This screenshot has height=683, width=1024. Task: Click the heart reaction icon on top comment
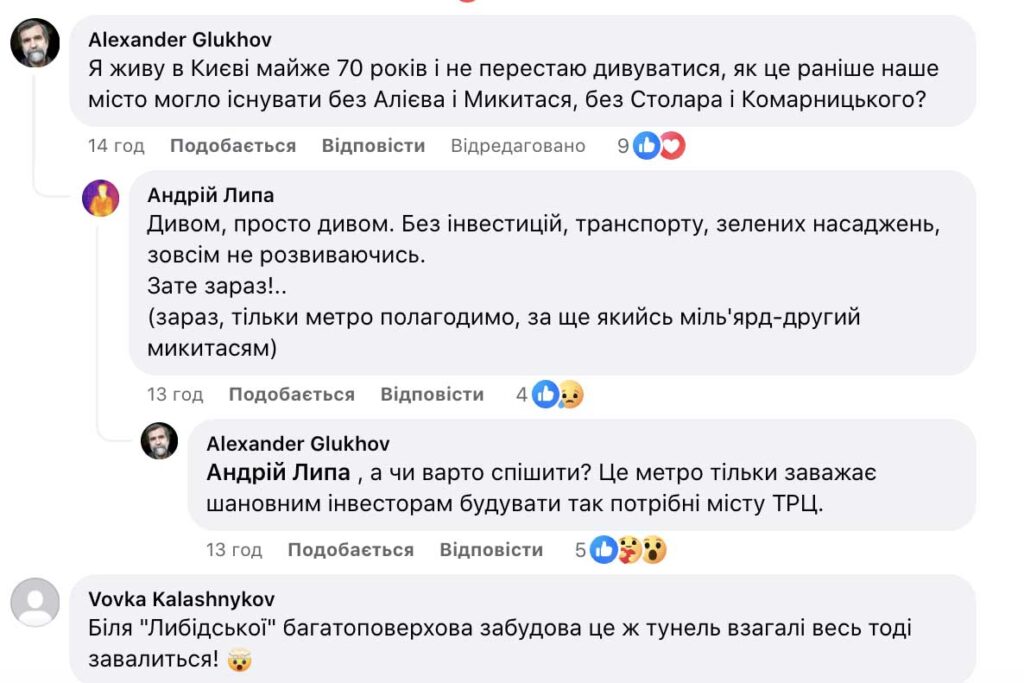coord(673,146)
